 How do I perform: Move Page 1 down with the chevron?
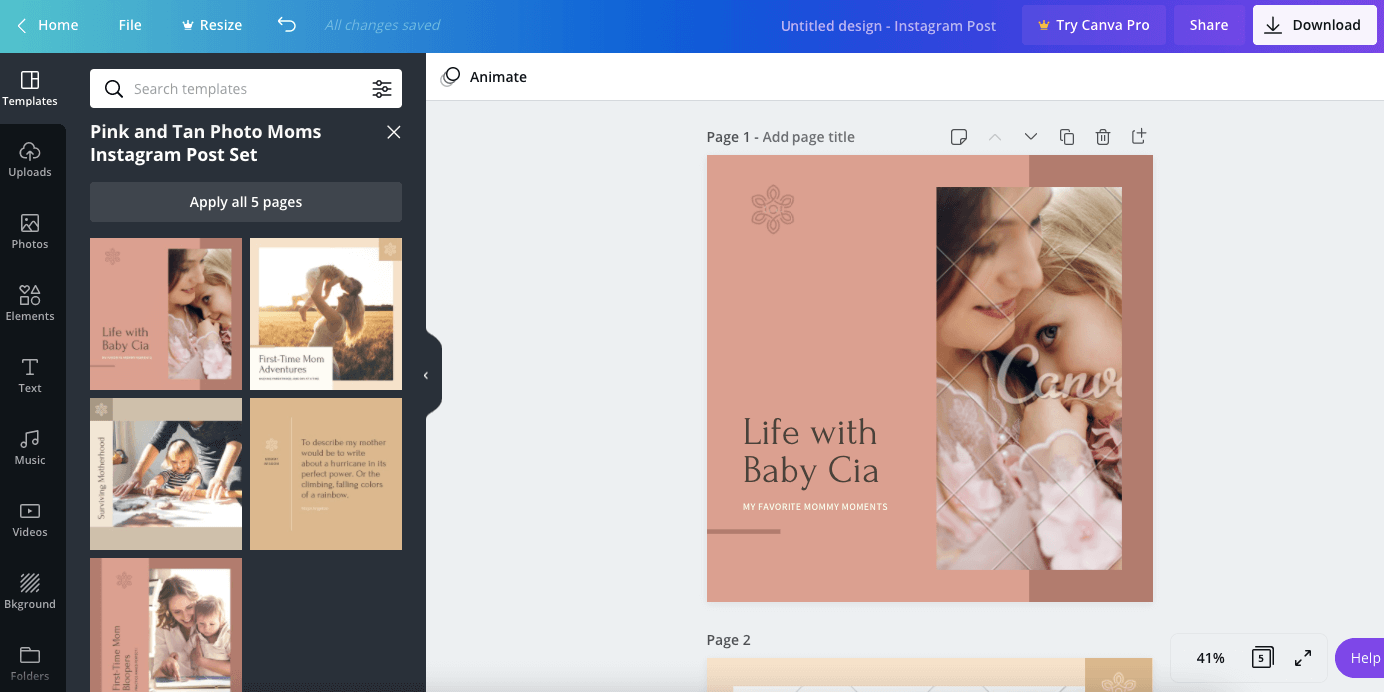click(1030, 136)
